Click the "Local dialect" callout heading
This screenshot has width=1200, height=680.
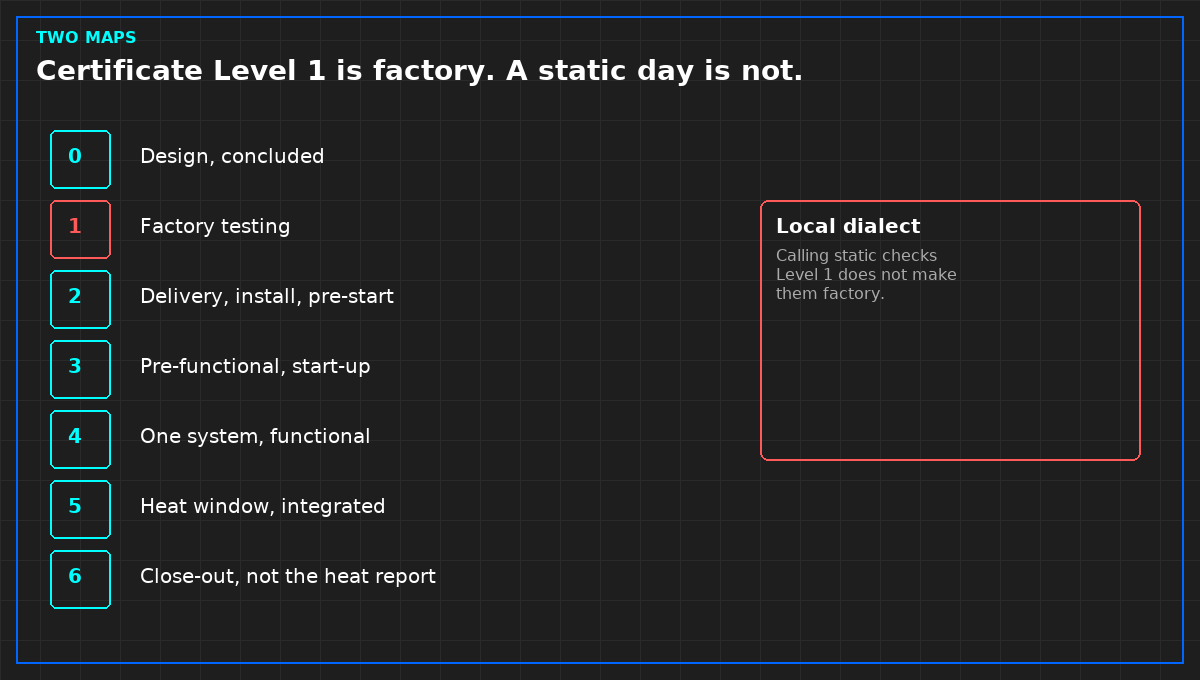coord(848,227)
